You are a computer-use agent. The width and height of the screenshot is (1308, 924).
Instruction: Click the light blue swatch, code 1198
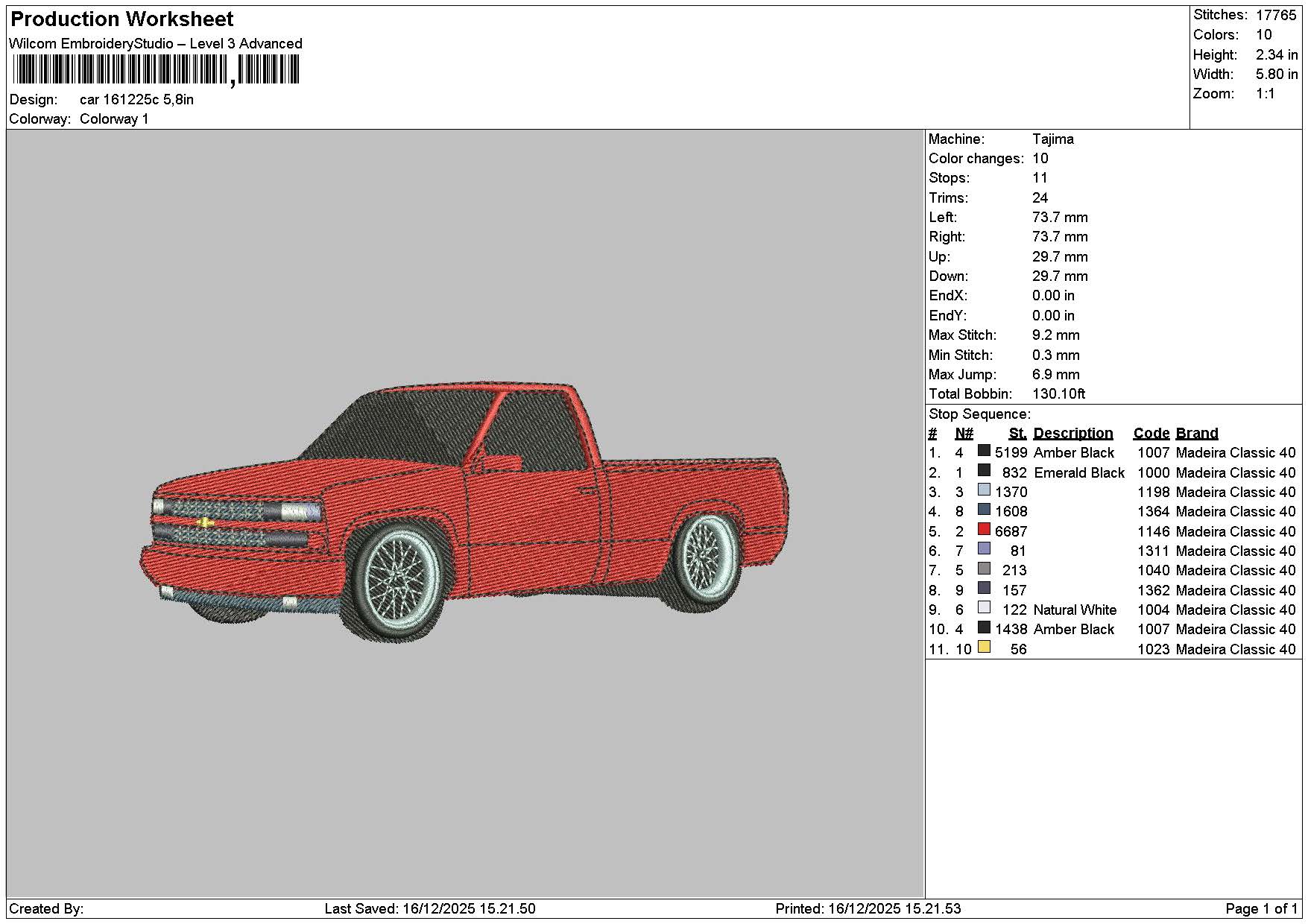[984, 490]
